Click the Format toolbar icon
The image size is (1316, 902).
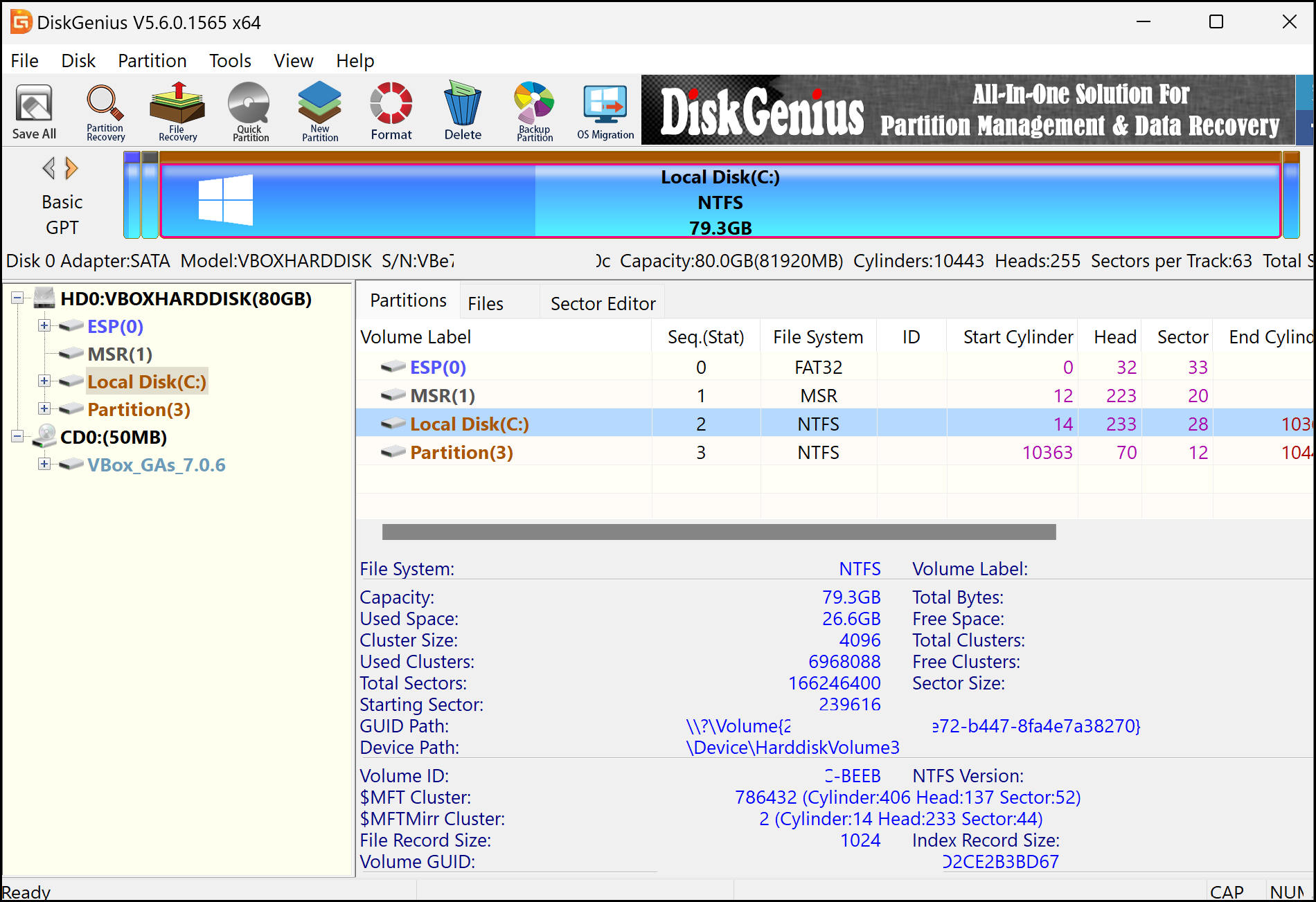point(391,111)
